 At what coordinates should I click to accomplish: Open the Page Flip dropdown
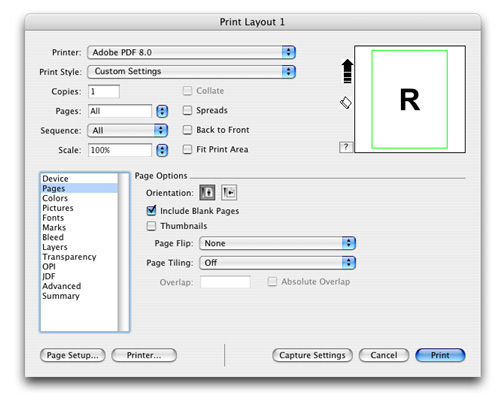pos(277,243)
